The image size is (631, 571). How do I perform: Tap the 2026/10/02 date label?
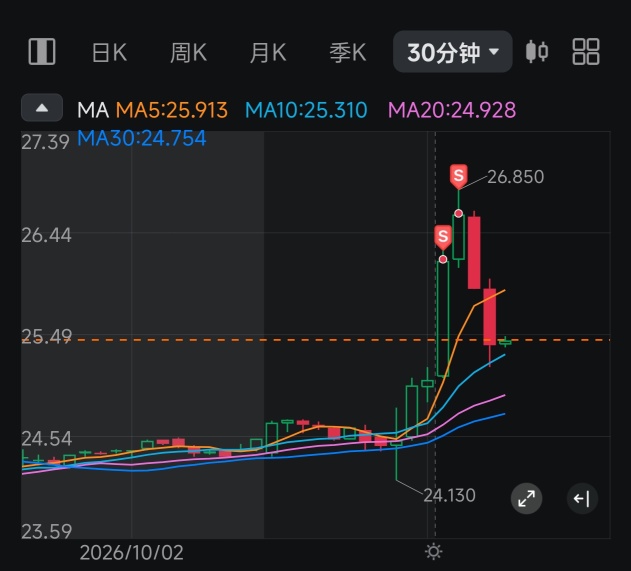coord(132,552)
